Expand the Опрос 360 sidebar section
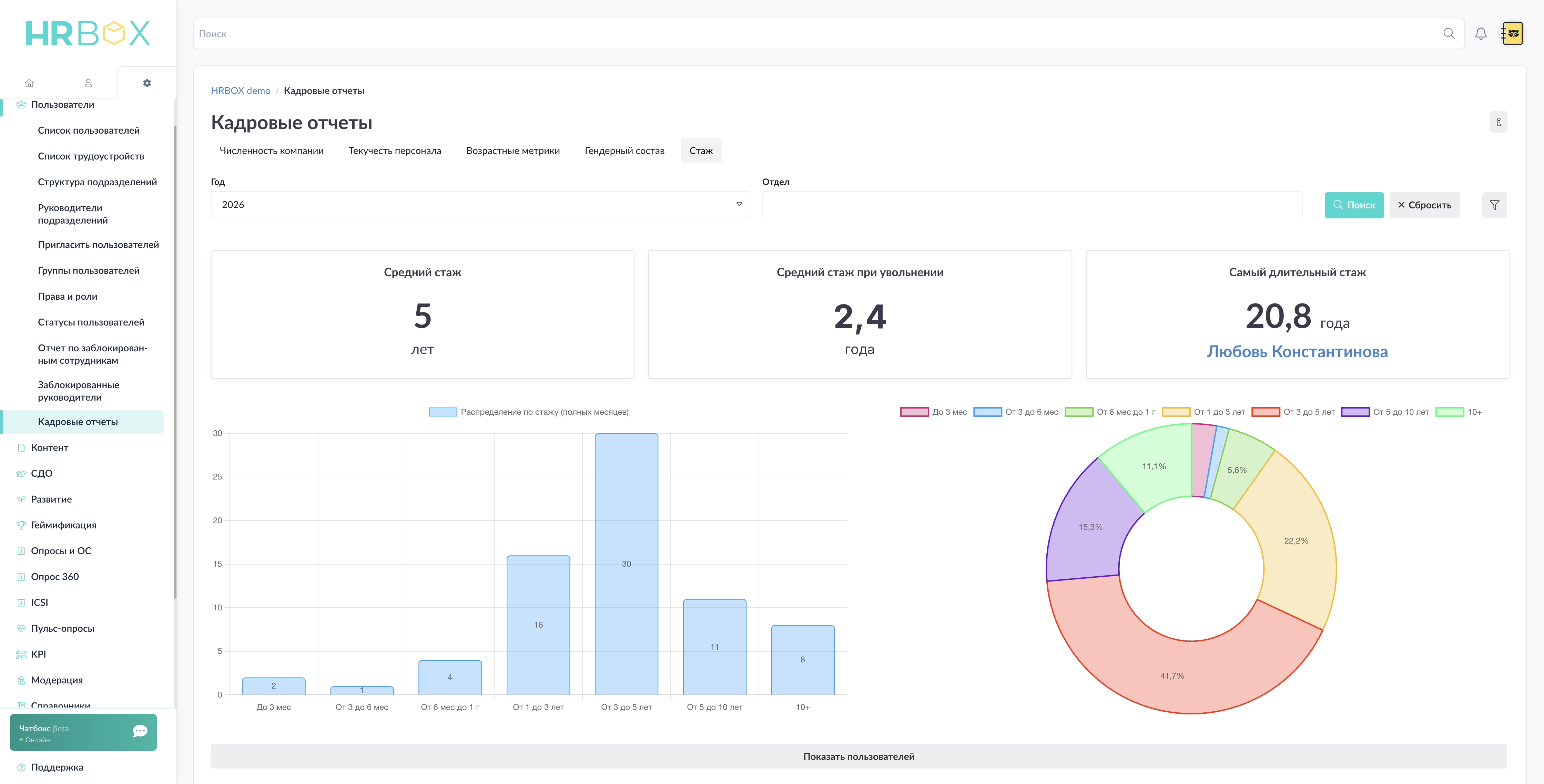The height and width of the screenshot is (784, 1544). (x=55, y=576)
